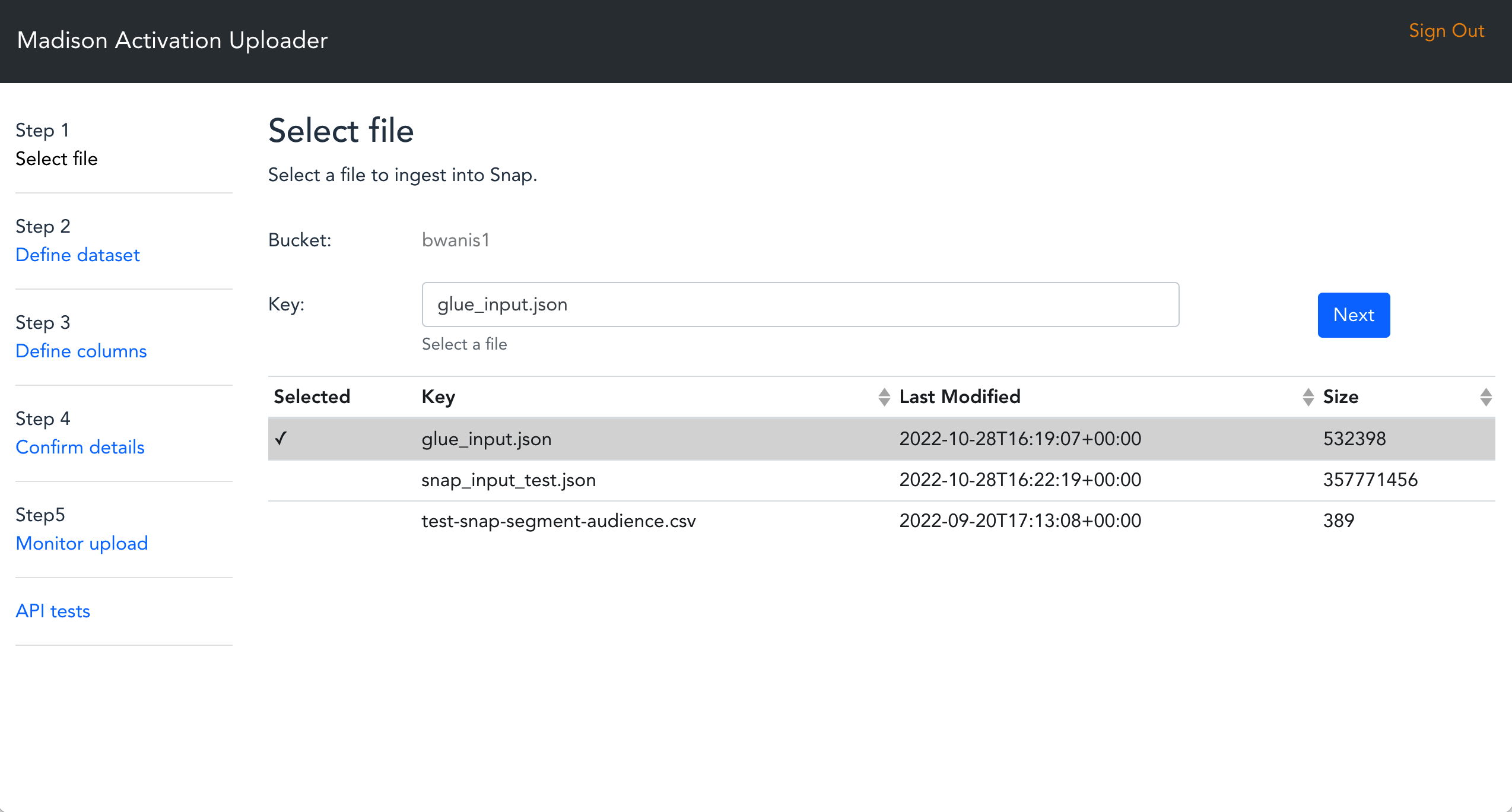Click Madison Activation Uploader title
This screenshot has width=1512, height=812.
(172, 40)
